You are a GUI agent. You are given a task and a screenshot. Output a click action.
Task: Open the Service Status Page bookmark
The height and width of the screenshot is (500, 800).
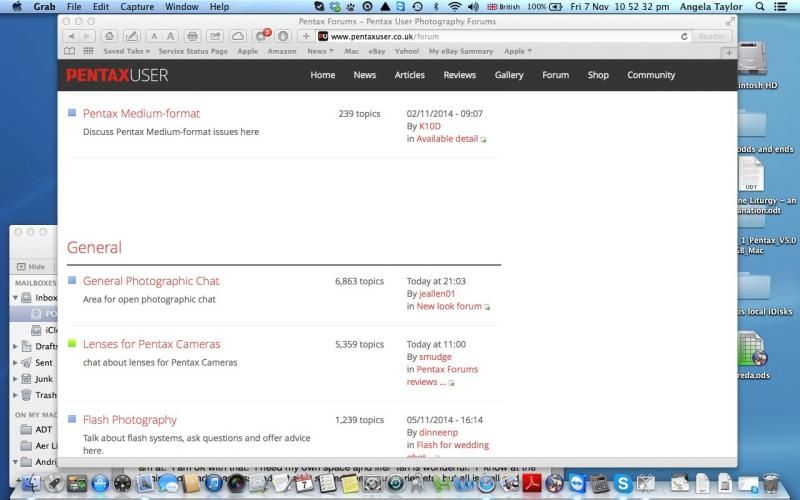pyautogui.click(x=193, y=51)
